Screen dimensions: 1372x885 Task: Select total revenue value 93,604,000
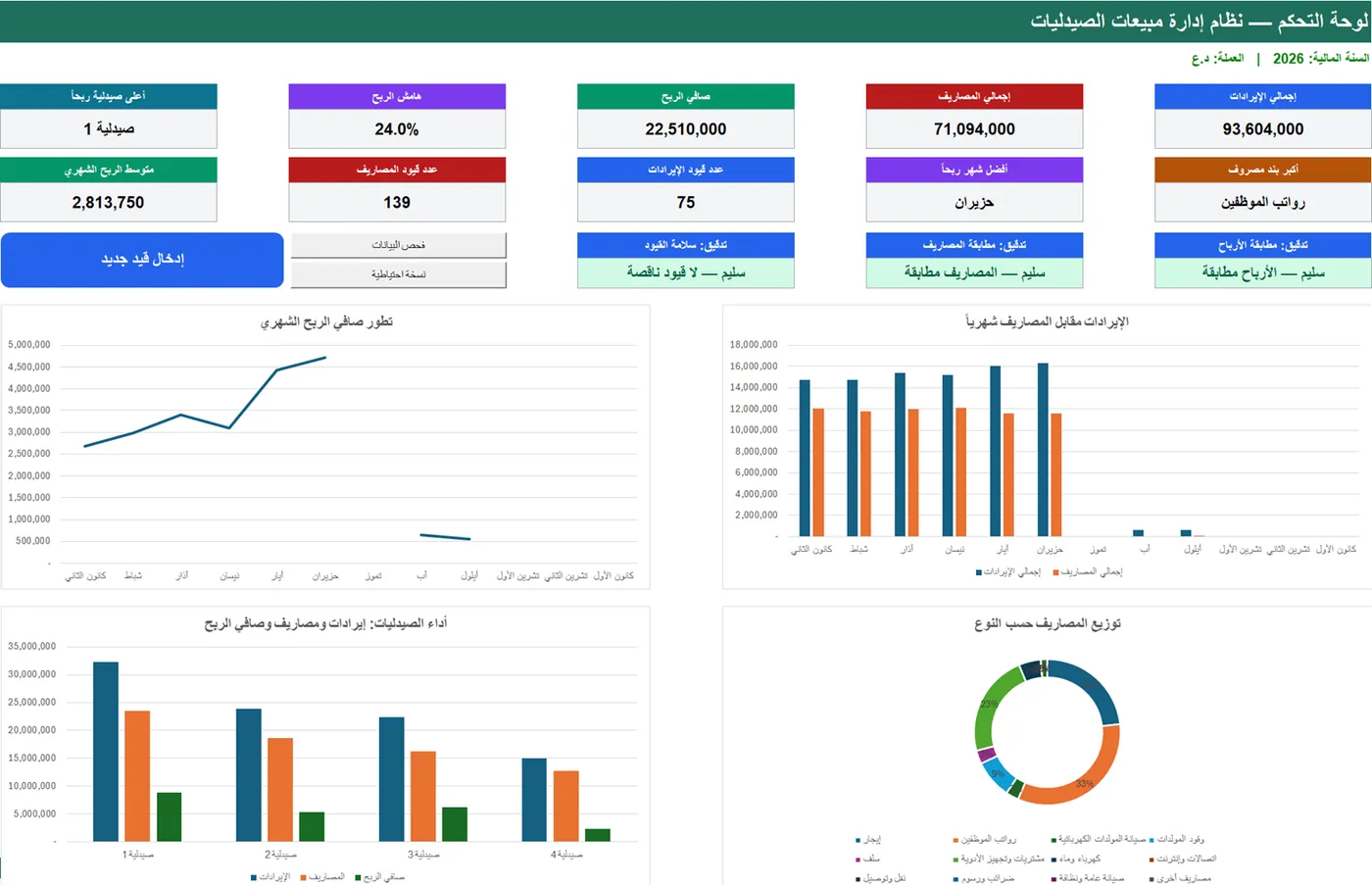click(x=1262, y=129)
